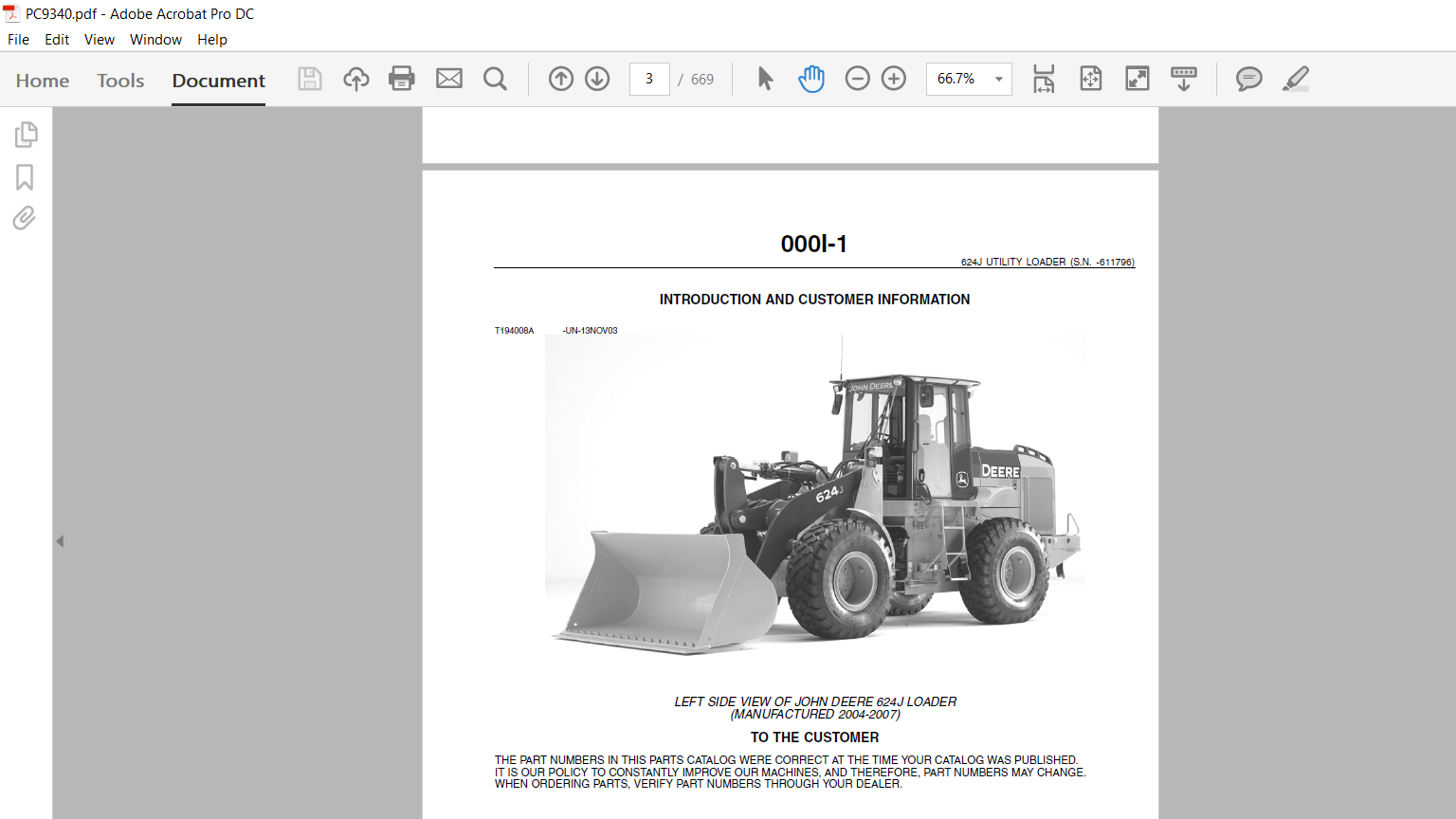Viewport: 1456px width, 819px height.
Task: Select the Highlight pen tool
Action: 1296,79
